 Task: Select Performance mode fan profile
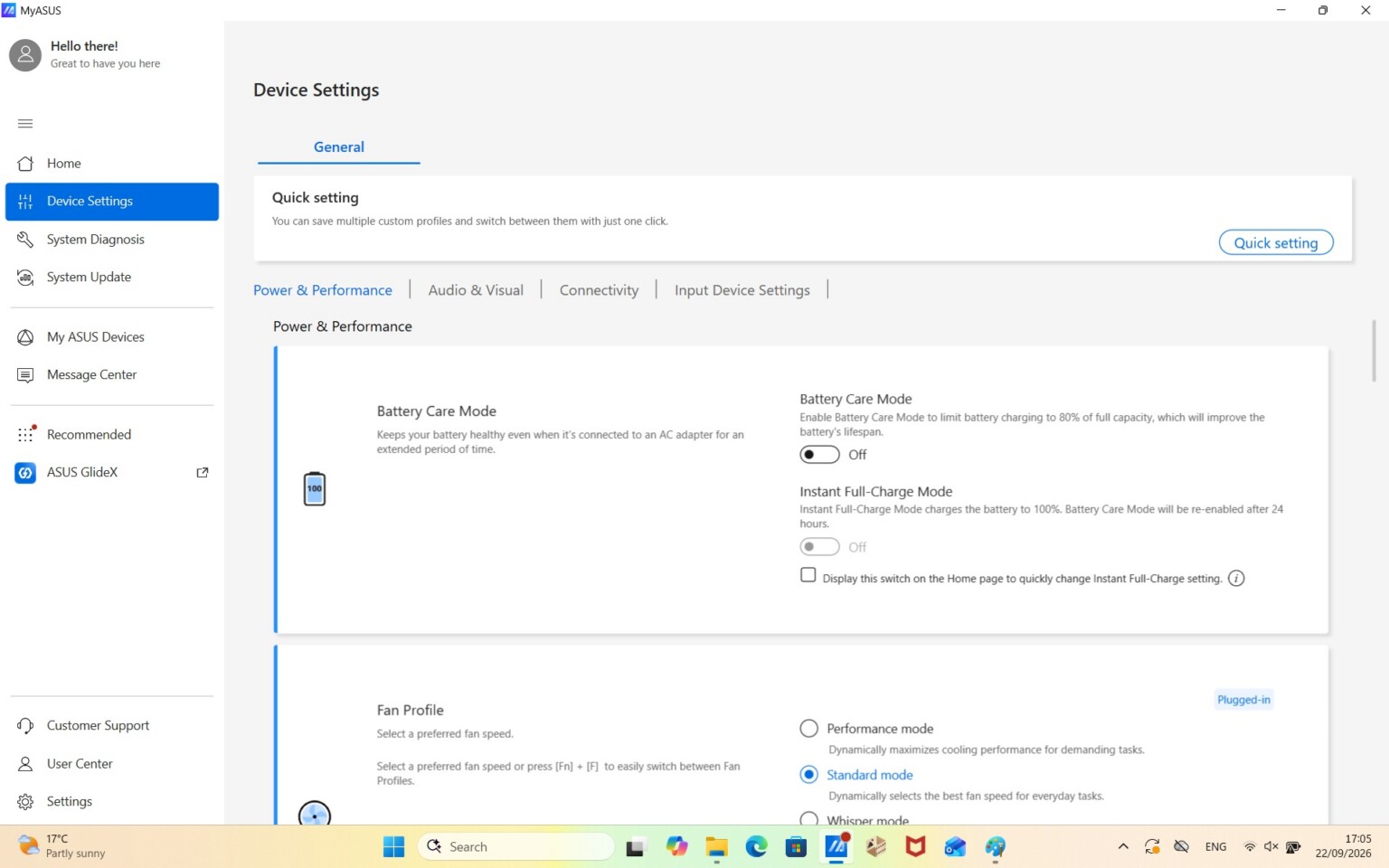tap(809, 729)
